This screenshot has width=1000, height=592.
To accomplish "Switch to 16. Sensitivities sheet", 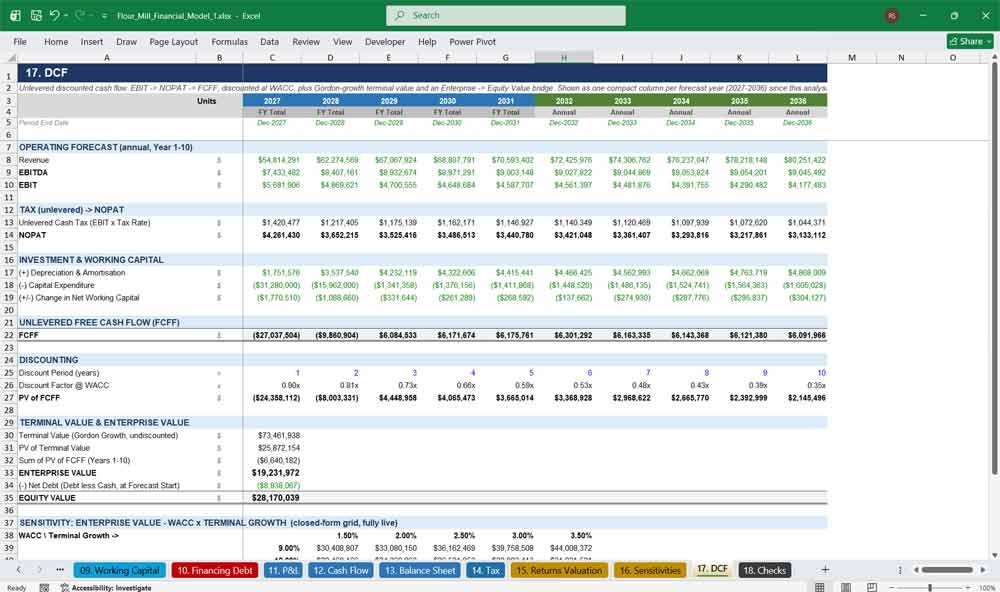I will [651, 570].
